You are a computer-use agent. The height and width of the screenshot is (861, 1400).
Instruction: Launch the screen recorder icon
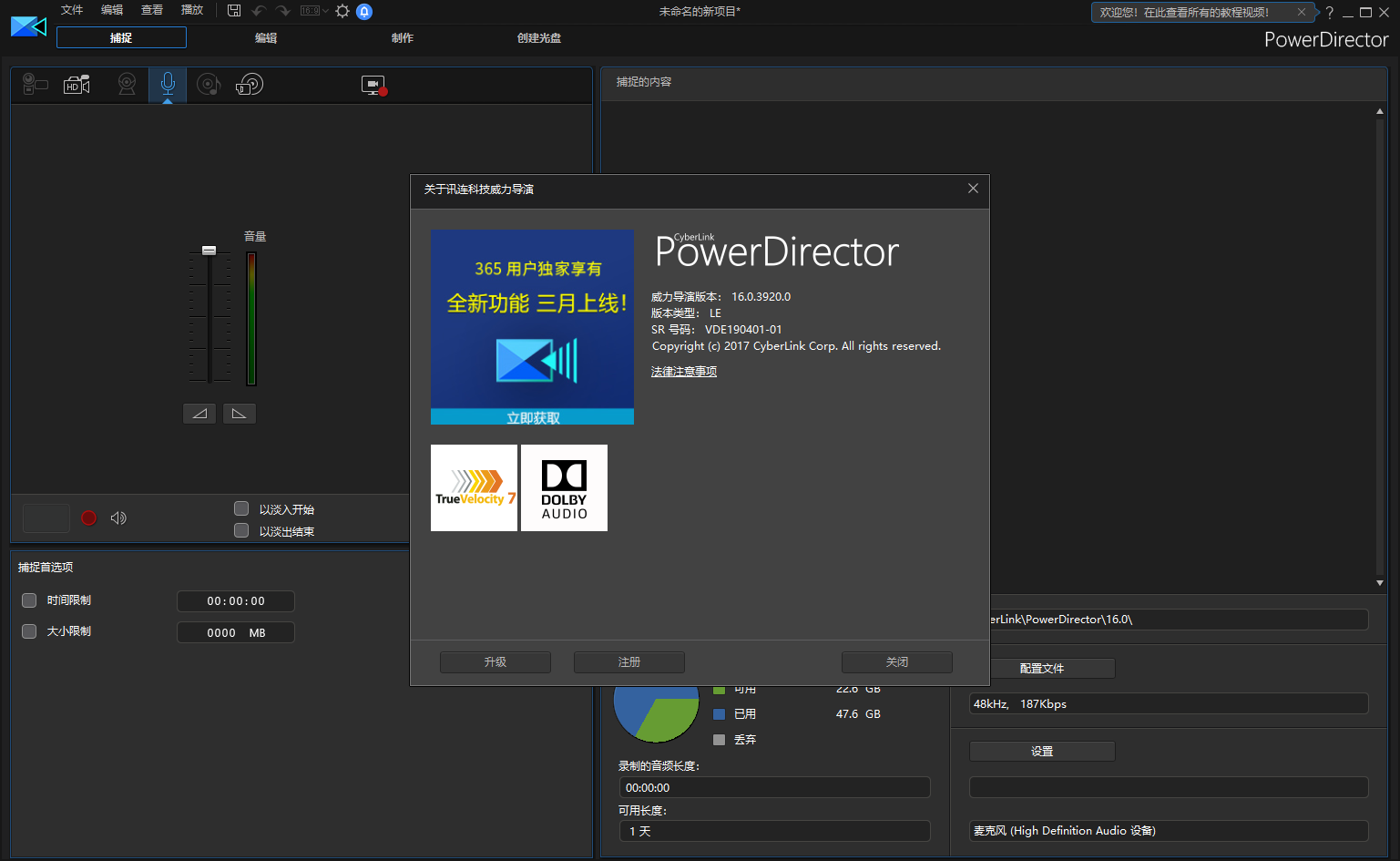point(374,86)
